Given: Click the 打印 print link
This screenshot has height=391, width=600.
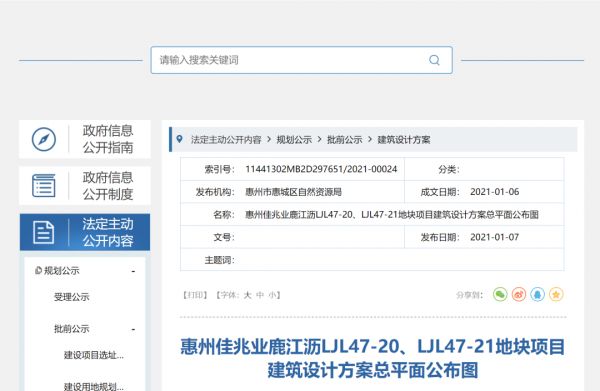Looking at the screenshot, I should 195,295.
